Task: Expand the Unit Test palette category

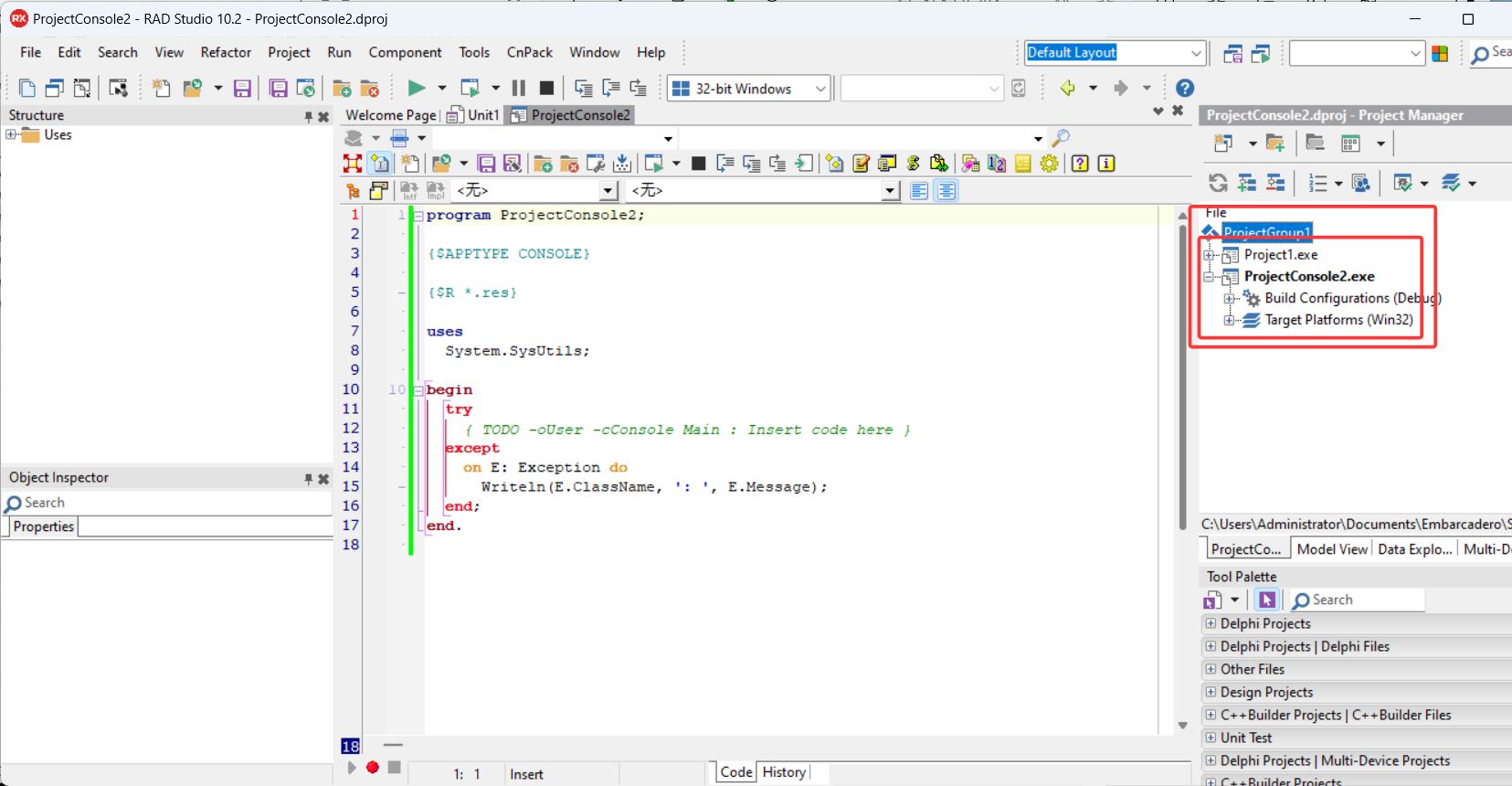Action: [1211, 738]
